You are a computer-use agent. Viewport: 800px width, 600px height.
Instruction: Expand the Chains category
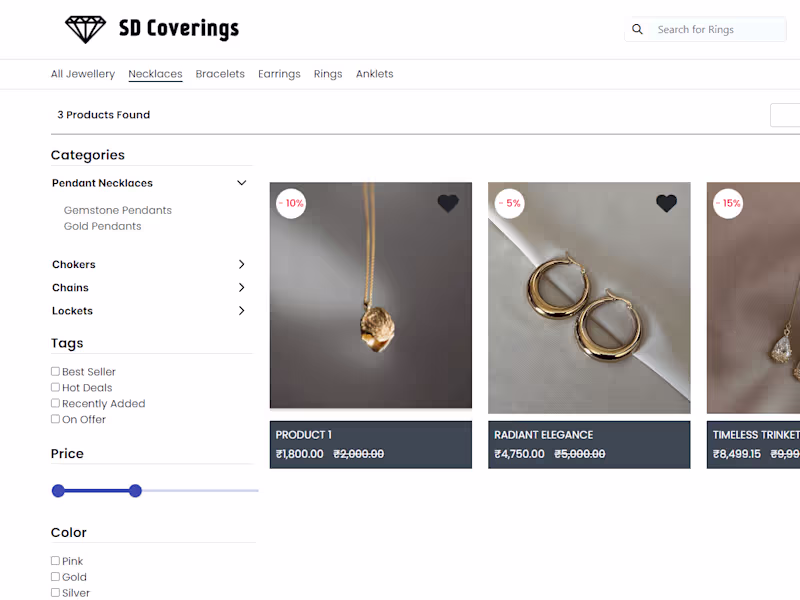point(241,288)
